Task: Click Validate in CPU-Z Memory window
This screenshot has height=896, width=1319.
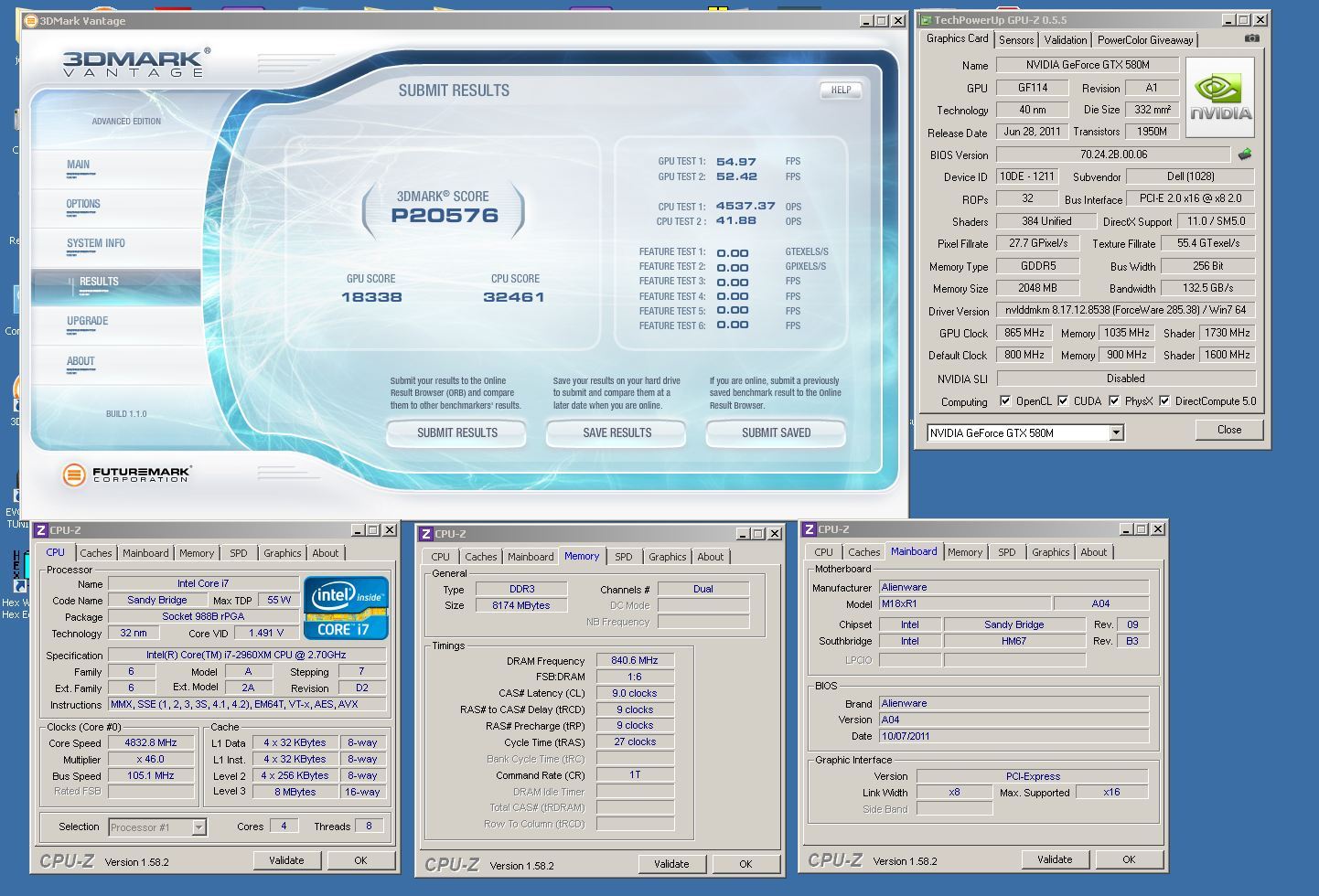Action: click(671, 864)
